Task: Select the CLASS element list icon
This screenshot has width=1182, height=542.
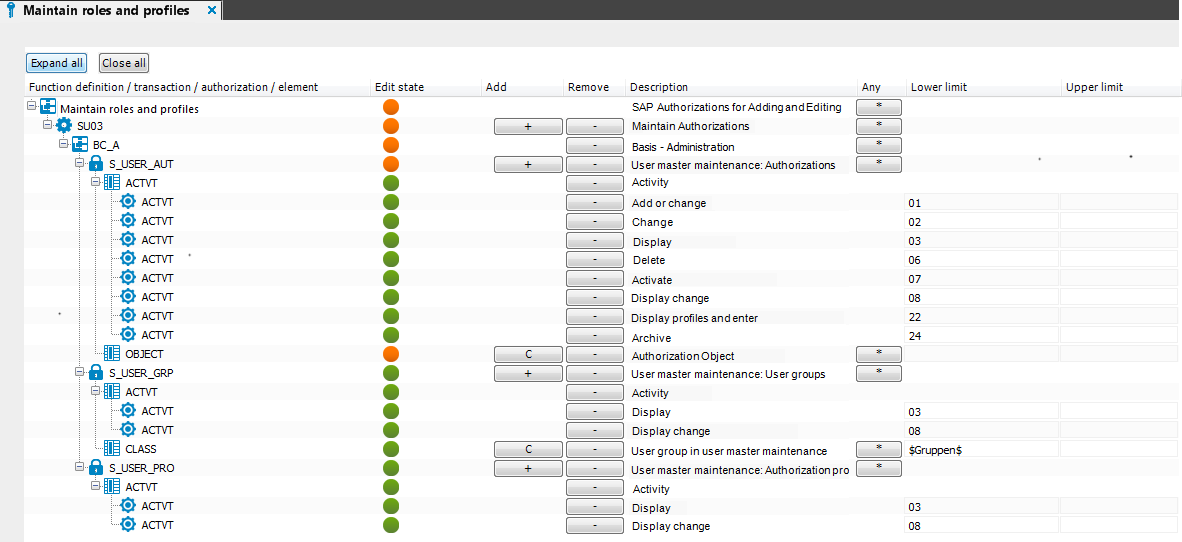Action: [x=112, y=449]
